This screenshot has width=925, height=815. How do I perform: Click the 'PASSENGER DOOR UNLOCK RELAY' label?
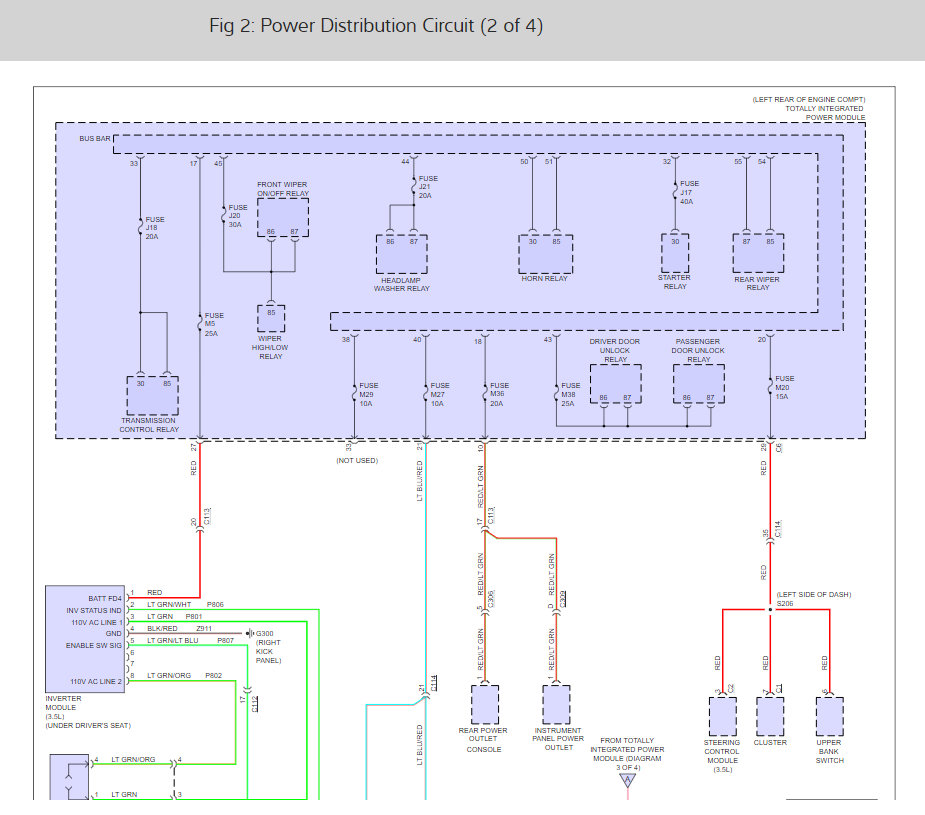[x=698, y=350]
